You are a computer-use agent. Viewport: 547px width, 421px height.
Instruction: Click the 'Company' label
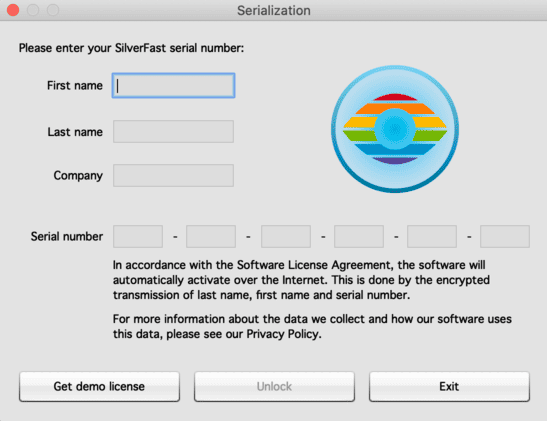point(78,175)
